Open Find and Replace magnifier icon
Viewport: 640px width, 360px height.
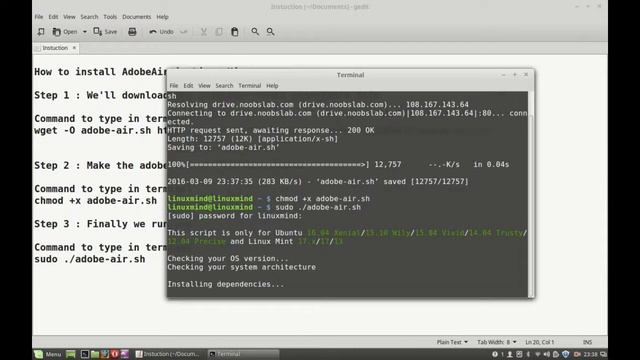click(271, 31)
